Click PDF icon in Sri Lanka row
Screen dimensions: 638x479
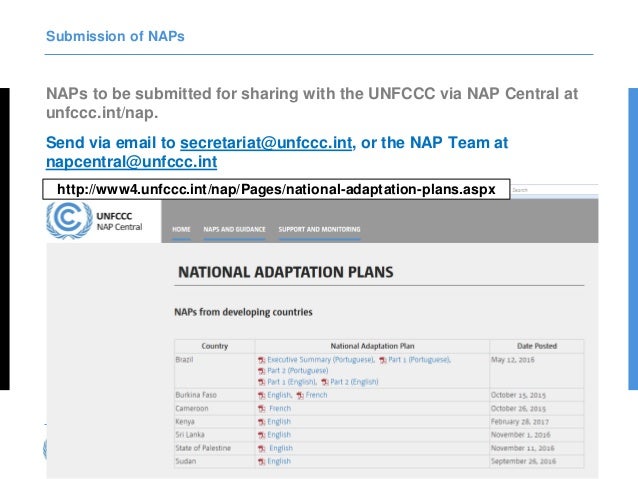pyautogui.click(x=261, y=434)
